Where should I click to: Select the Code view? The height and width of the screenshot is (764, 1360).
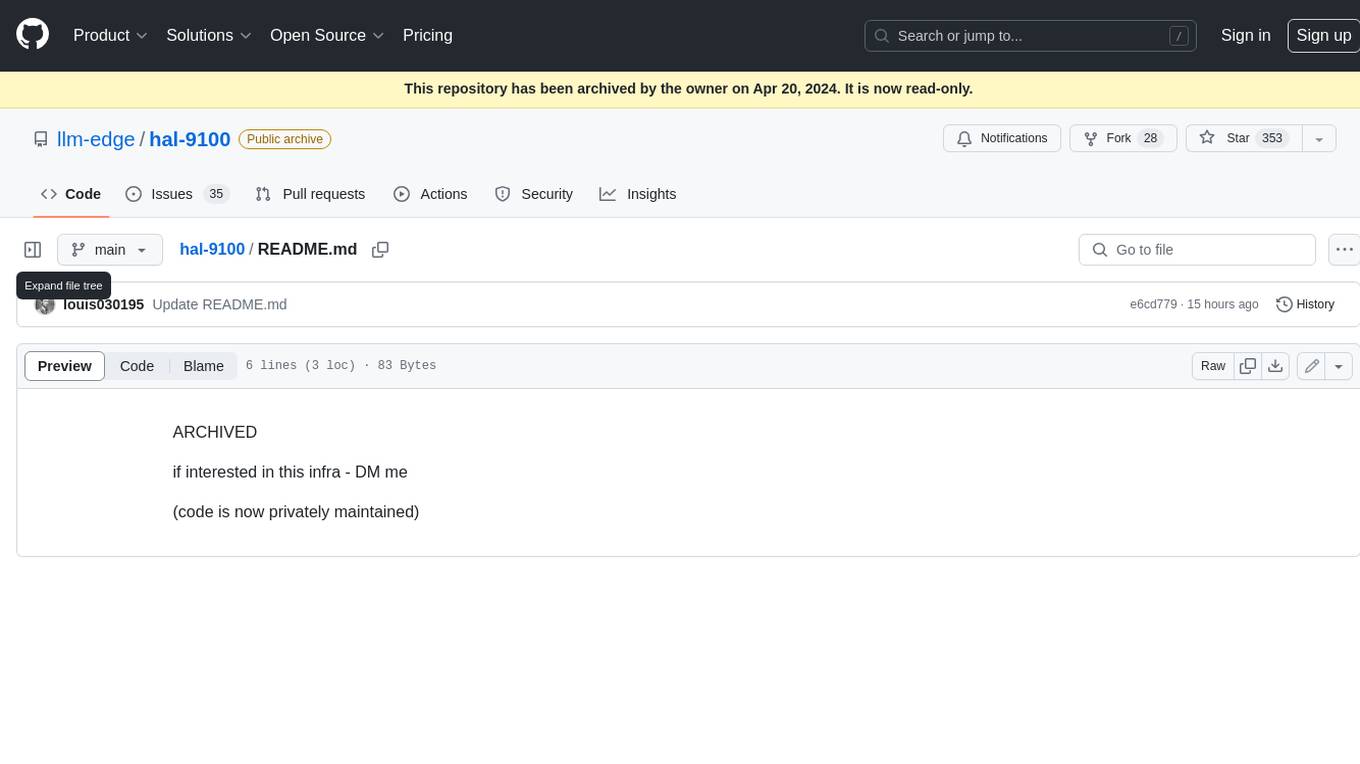137,366
